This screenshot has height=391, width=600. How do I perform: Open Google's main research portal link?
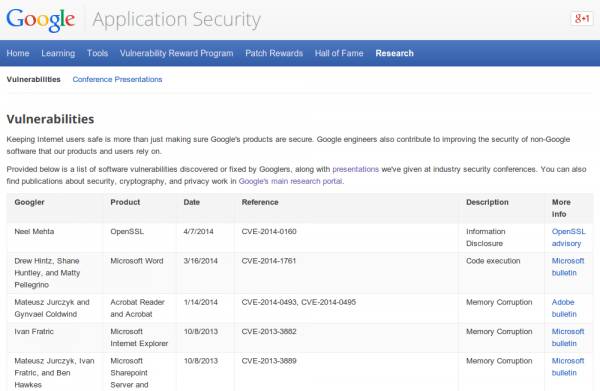(x=290, y=181)
